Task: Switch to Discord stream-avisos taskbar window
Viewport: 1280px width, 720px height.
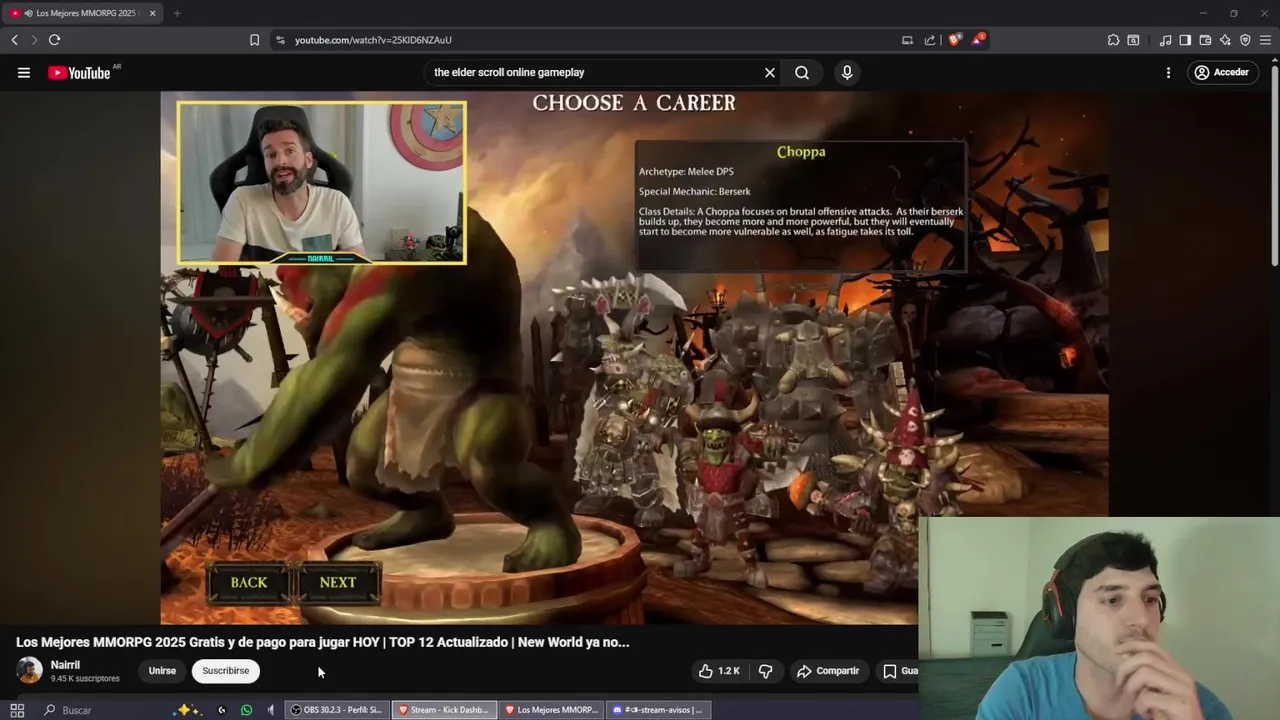Action: (658, 710)
